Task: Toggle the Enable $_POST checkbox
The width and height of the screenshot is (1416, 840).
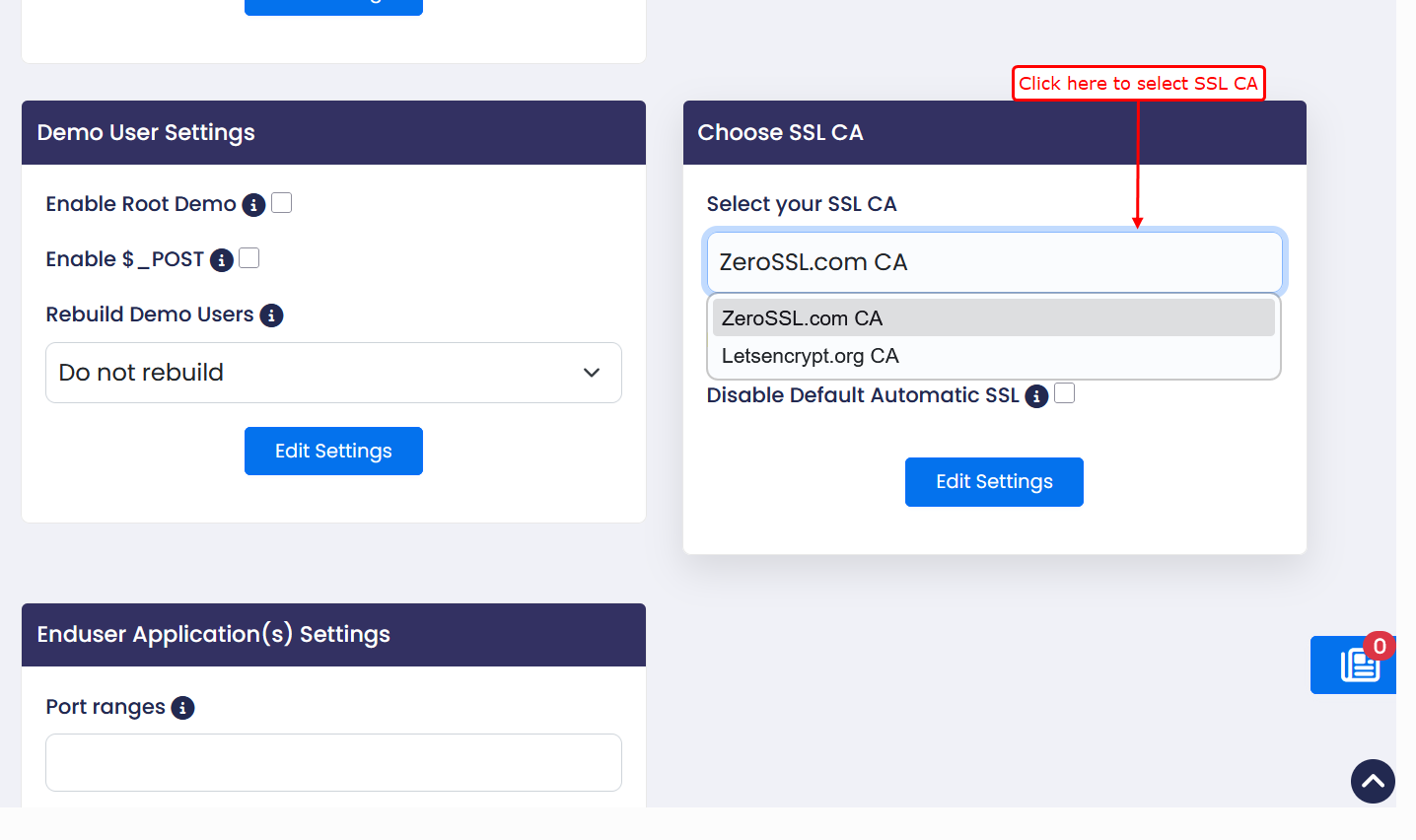Action: 249,258
